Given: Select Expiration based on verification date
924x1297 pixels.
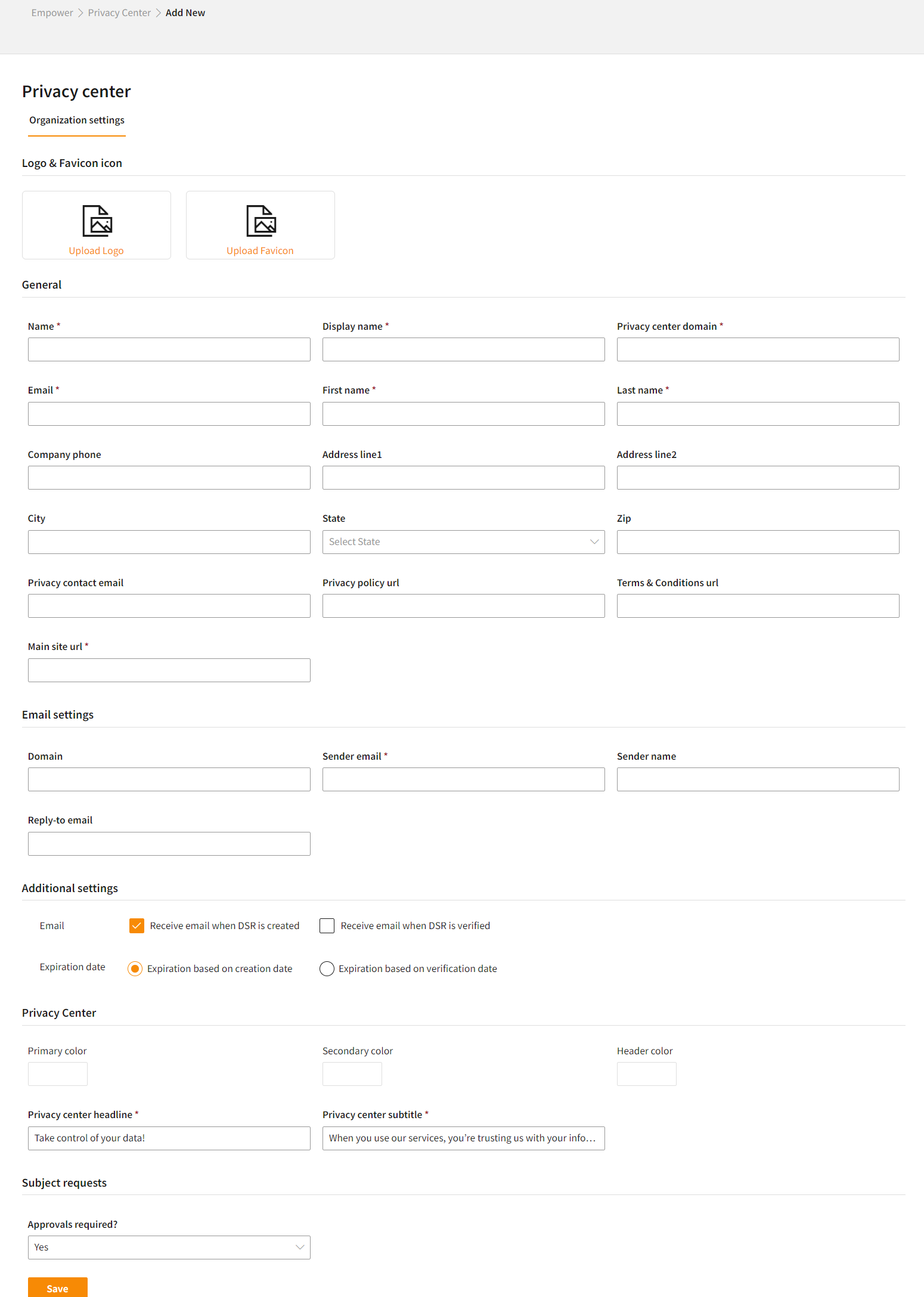Looking at the screenshot, I should coord(327,968).
